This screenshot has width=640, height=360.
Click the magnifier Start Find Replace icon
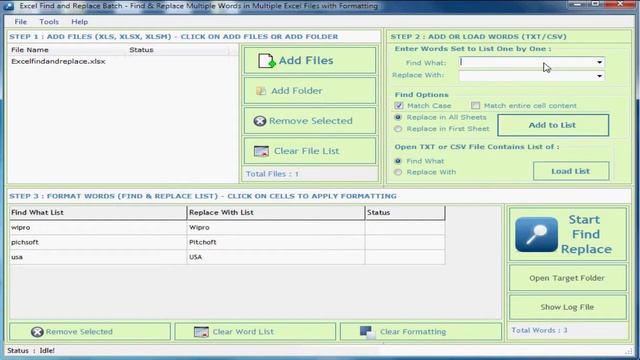(536, 235)
